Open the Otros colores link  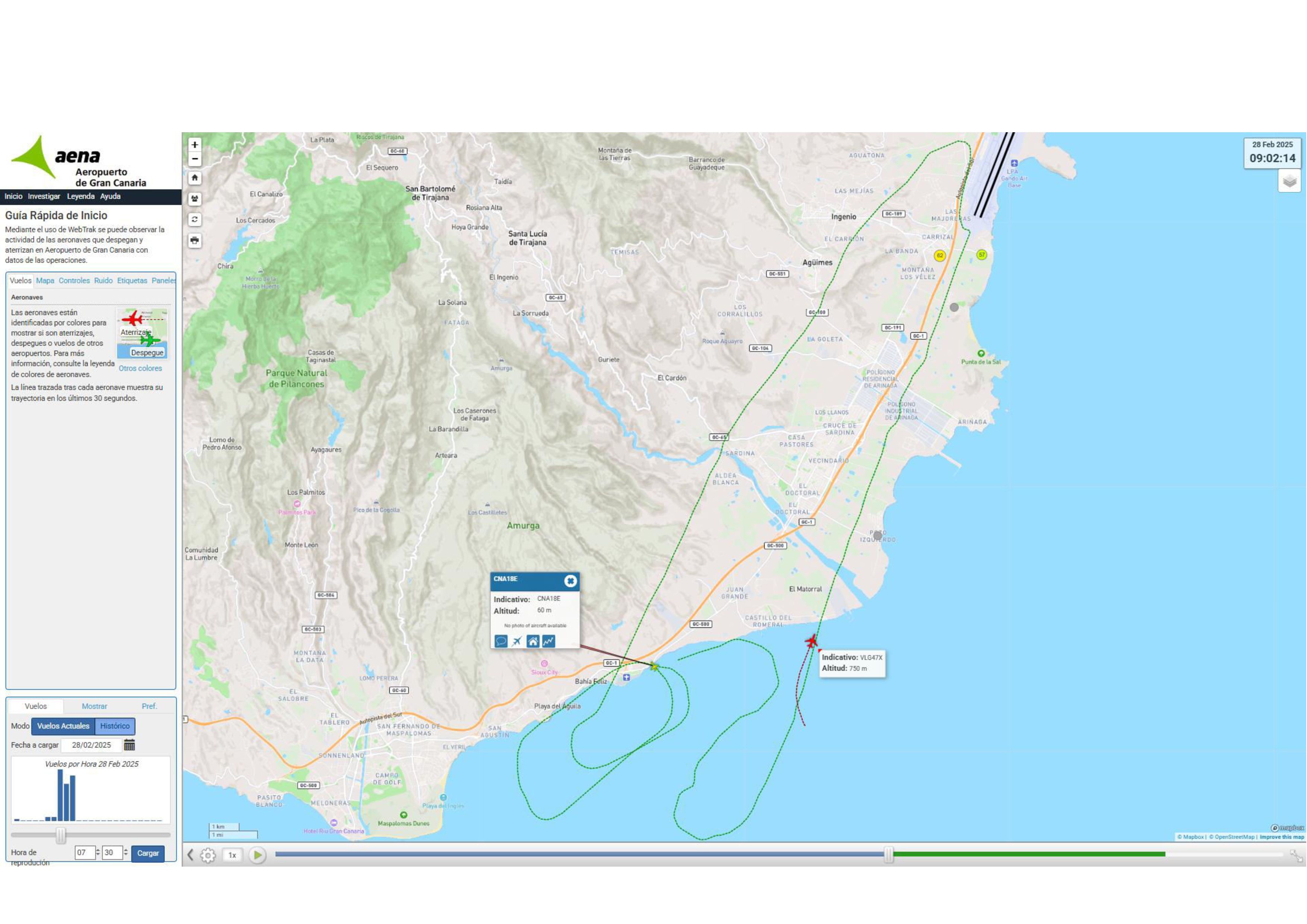click(140, 368)
